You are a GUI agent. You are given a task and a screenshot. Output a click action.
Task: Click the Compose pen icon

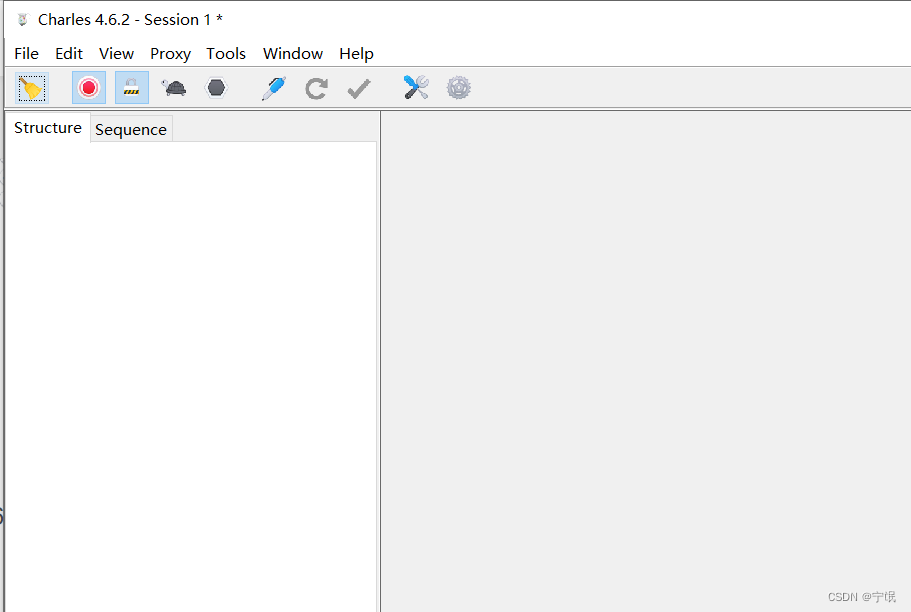tap(274, 88)
